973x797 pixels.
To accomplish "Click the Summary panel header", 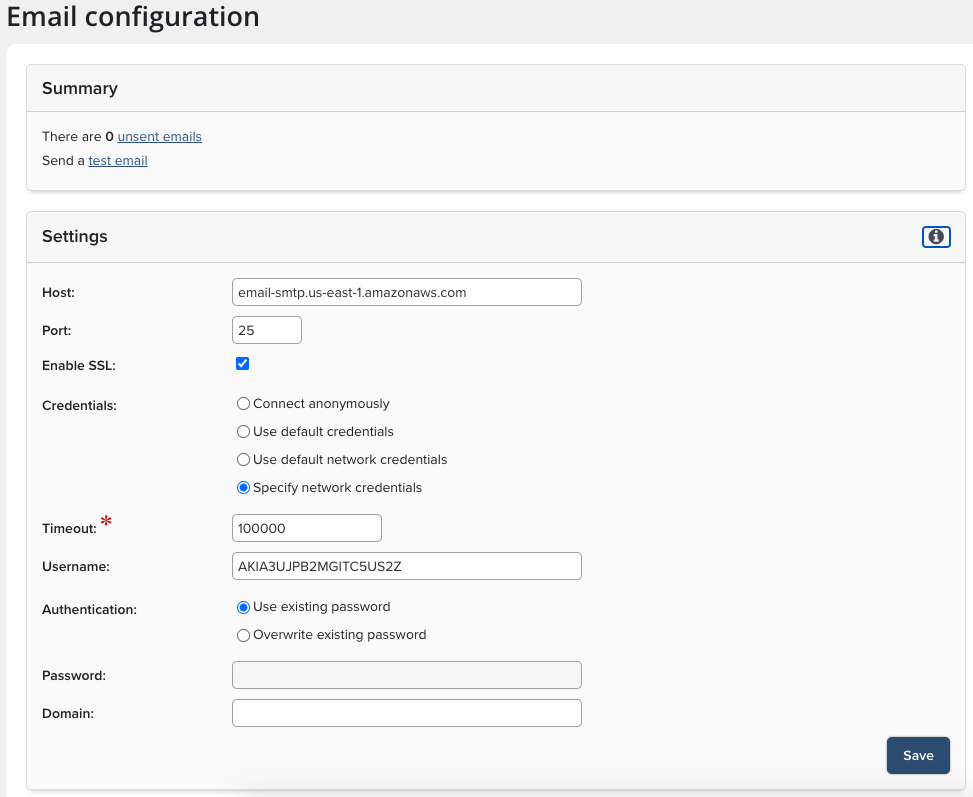I will [80, 89].
